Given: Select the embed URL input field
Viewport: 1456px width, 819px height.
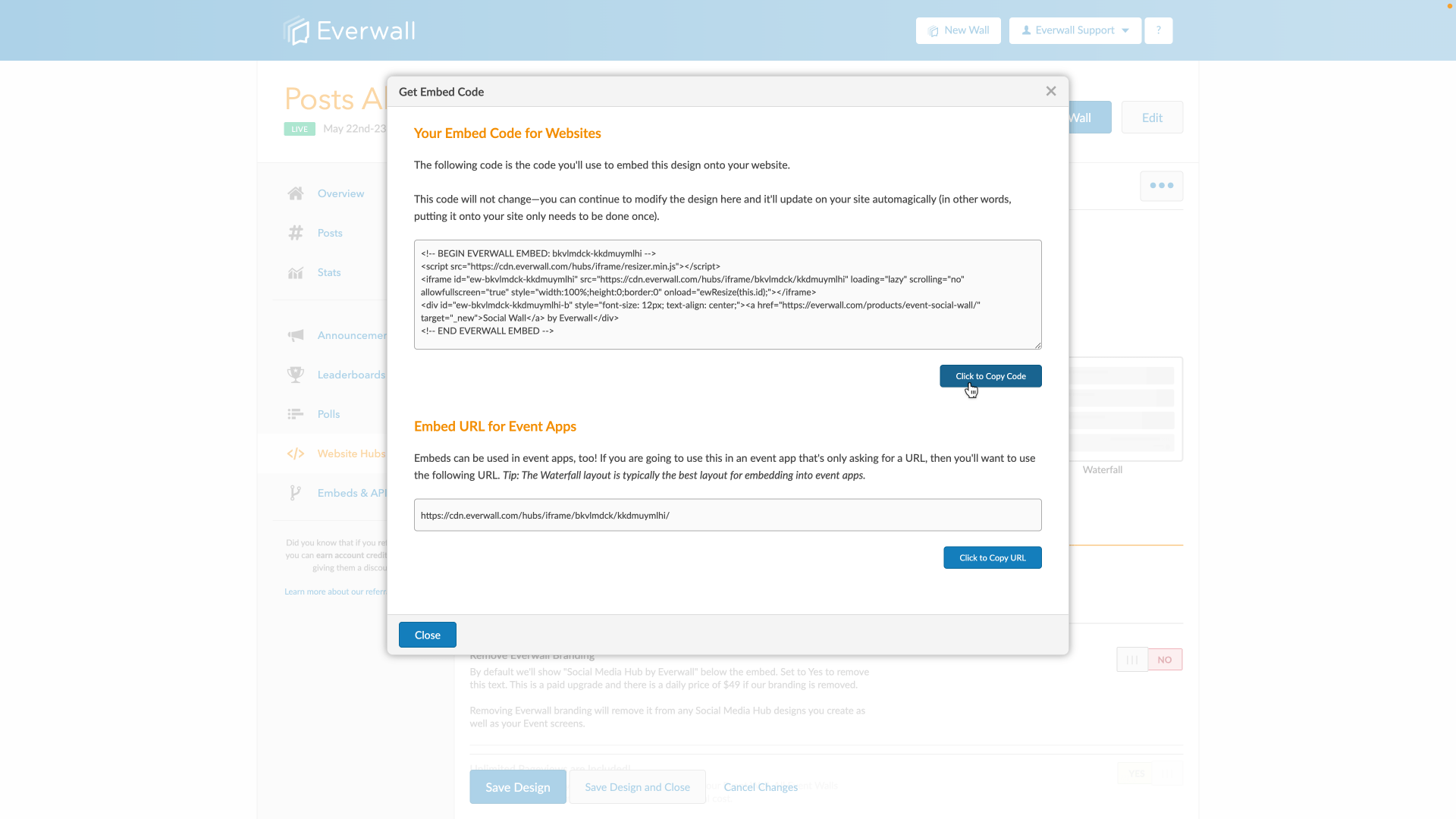Looking at the screenshot, I should point(729,515).
